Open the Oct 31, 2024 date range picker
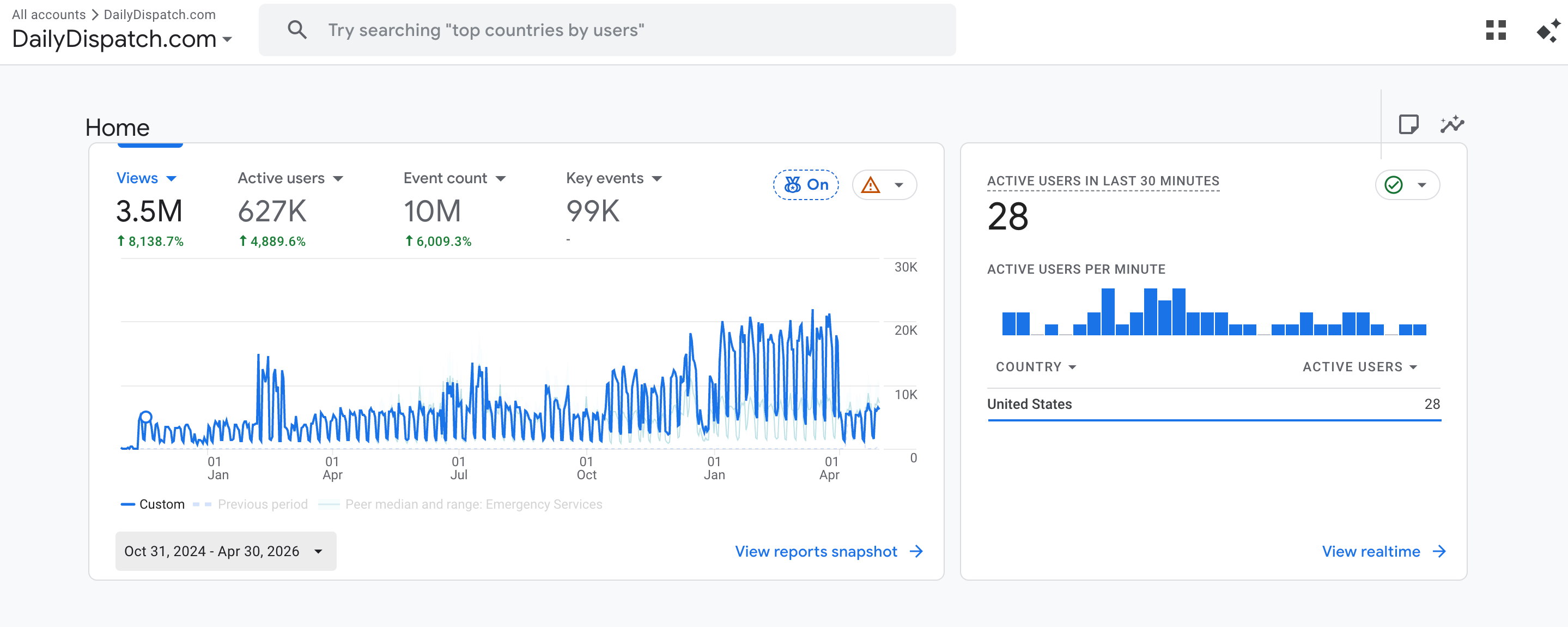 (226, 551)
